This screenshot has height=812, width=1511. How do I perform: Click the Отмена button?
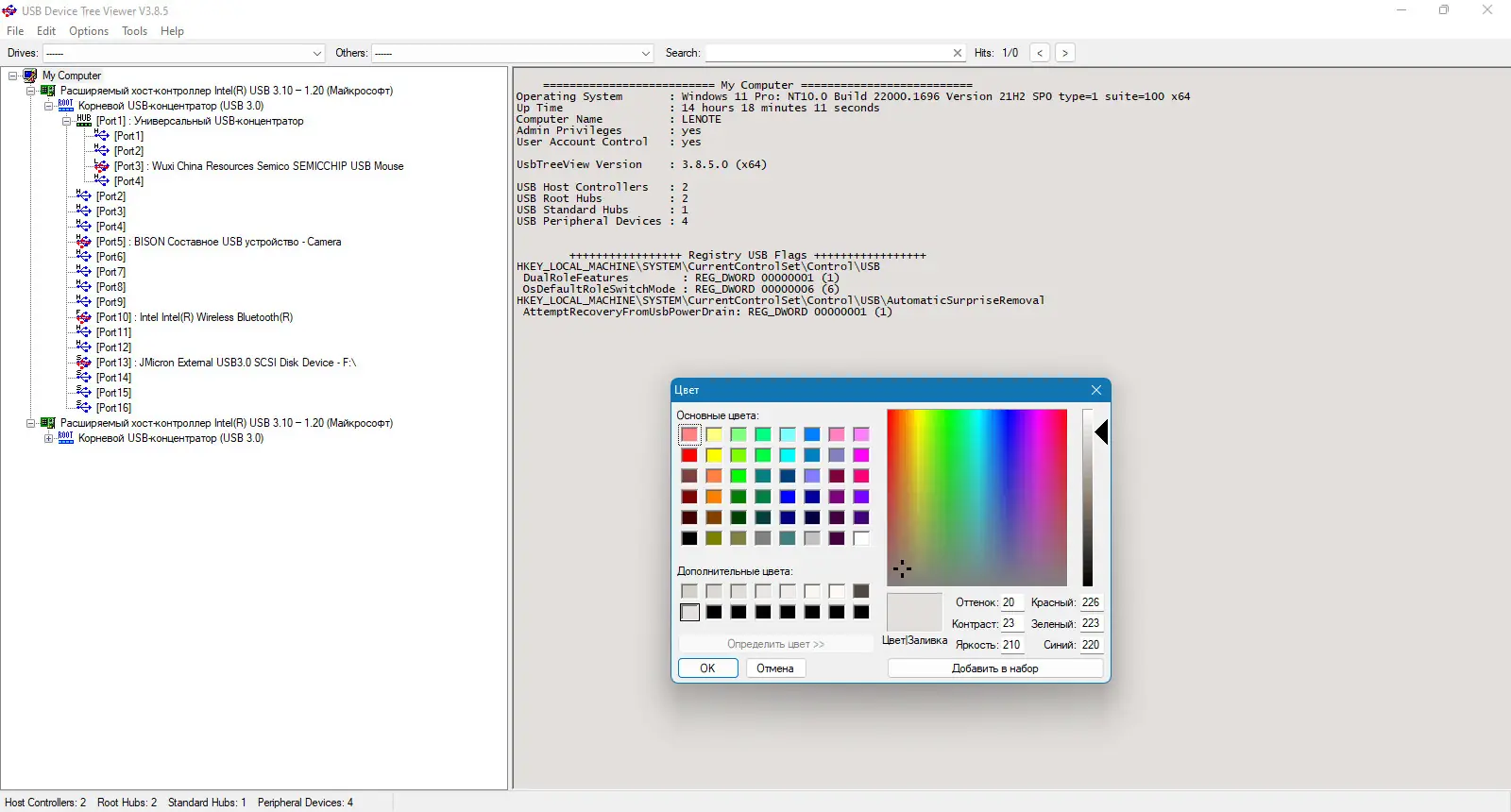tap(775, 668)
